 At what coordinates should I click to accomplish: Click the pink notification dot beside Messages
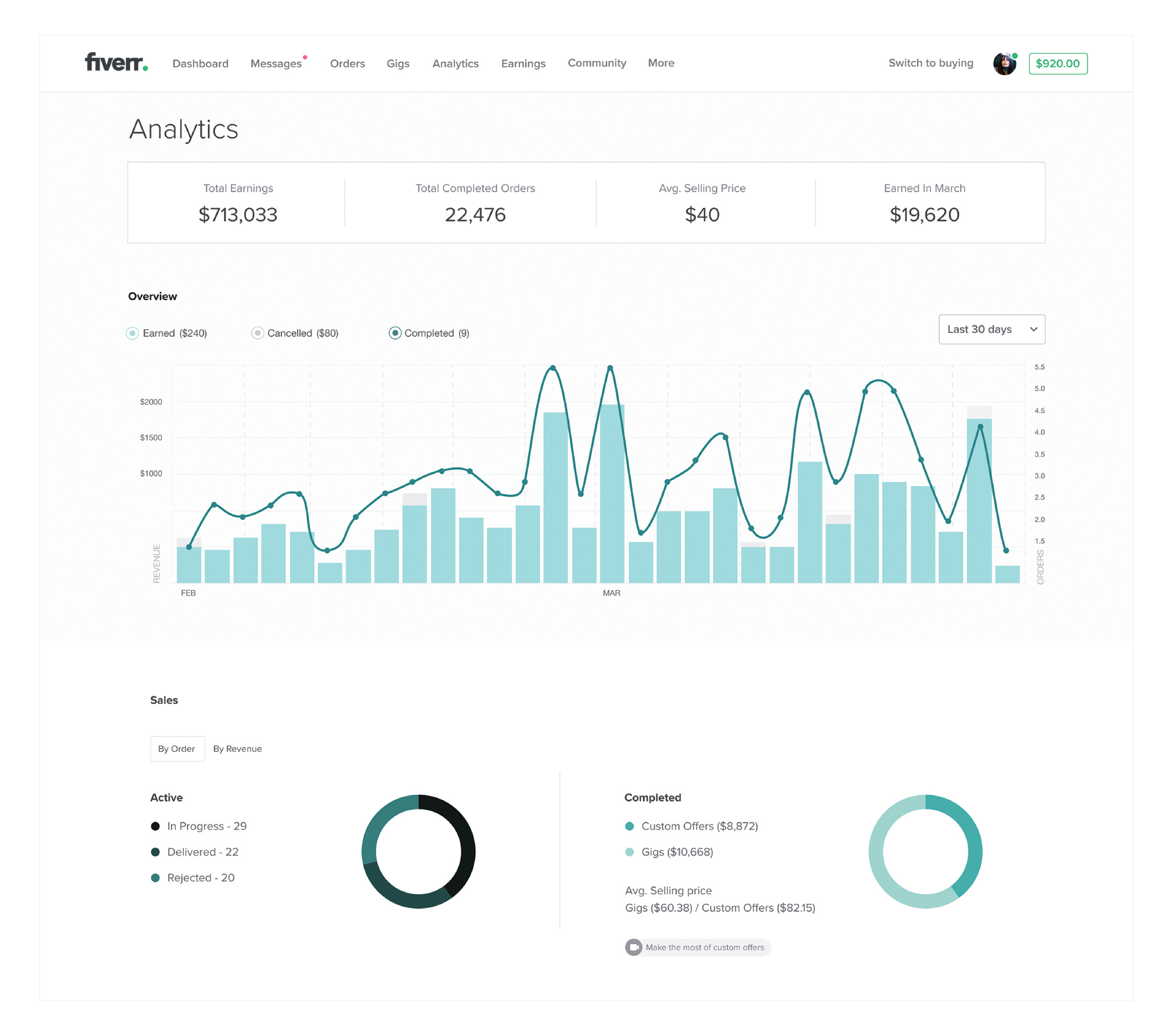coord(305,57)
